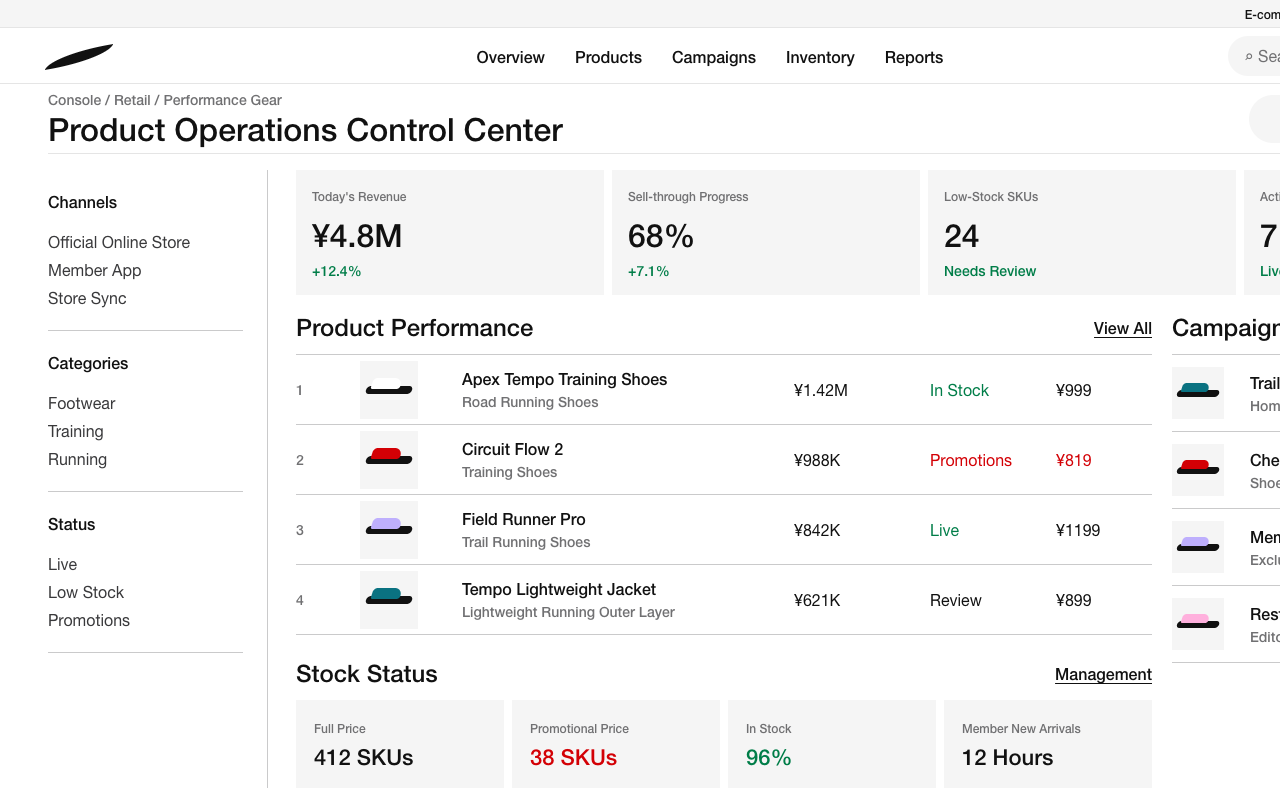This screenshot has width=1280, height=800.
Task: Open the Inventory navigation tab
Action: [820, 57]
